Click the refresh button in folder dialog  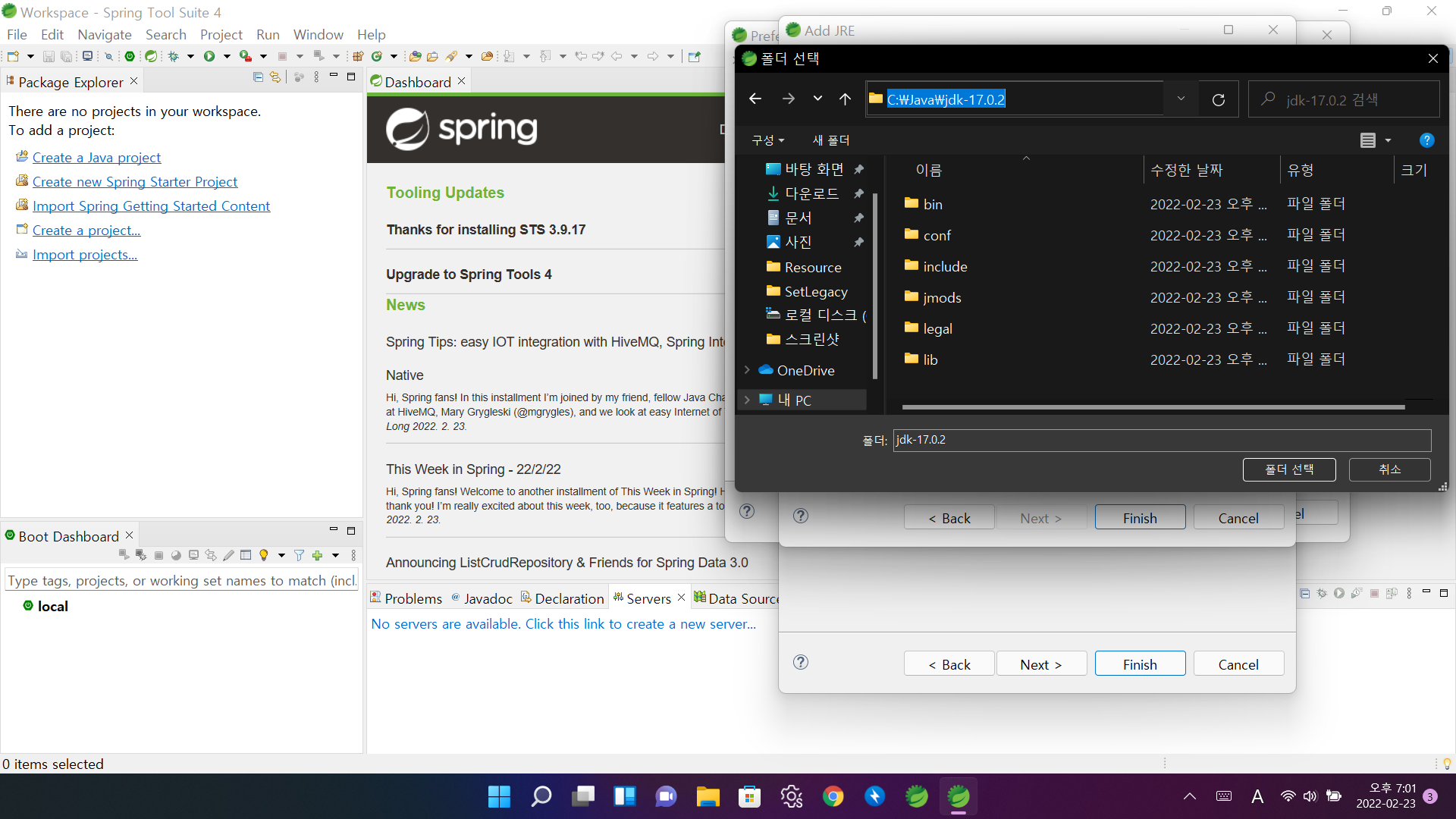click(1219, 99)
